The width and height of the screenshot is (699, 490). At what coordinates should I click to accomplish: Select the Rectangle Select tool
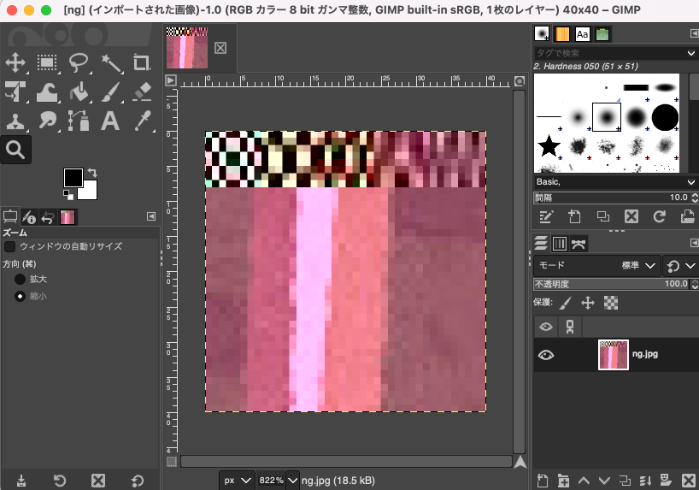[x=47, y=63]
